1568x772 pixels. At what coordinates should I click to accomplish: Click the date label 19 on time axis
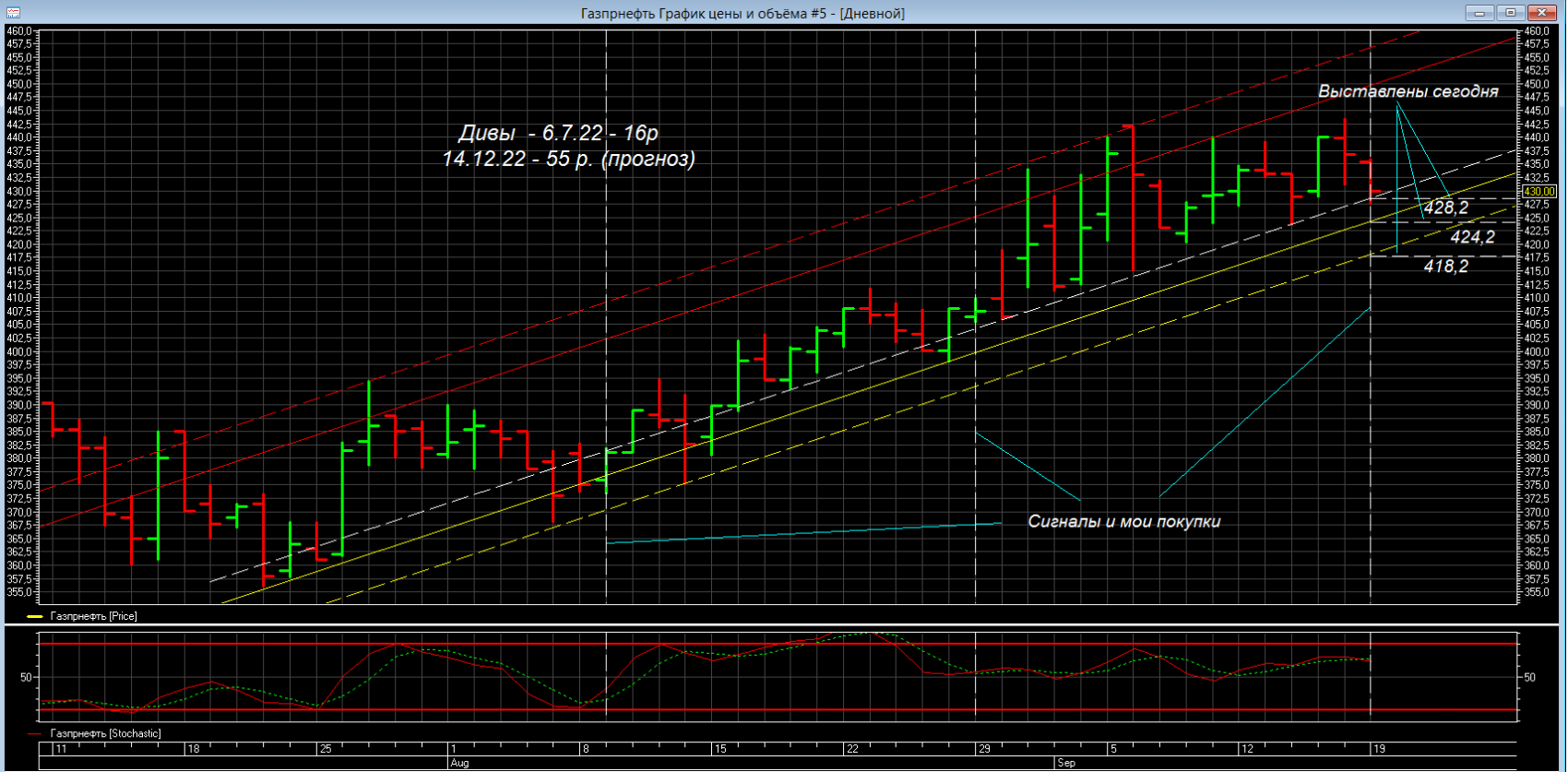point(1380,749)
